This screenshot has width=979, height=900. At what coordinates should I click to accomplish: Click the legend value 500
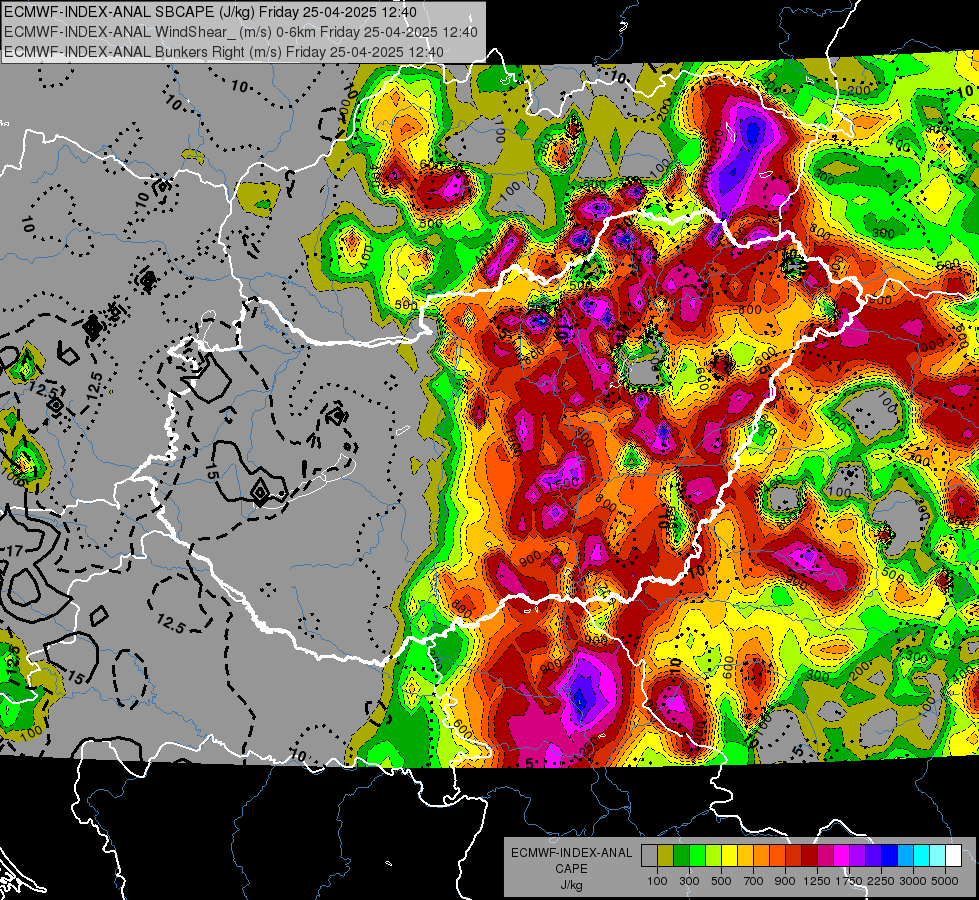coord(721,881)
